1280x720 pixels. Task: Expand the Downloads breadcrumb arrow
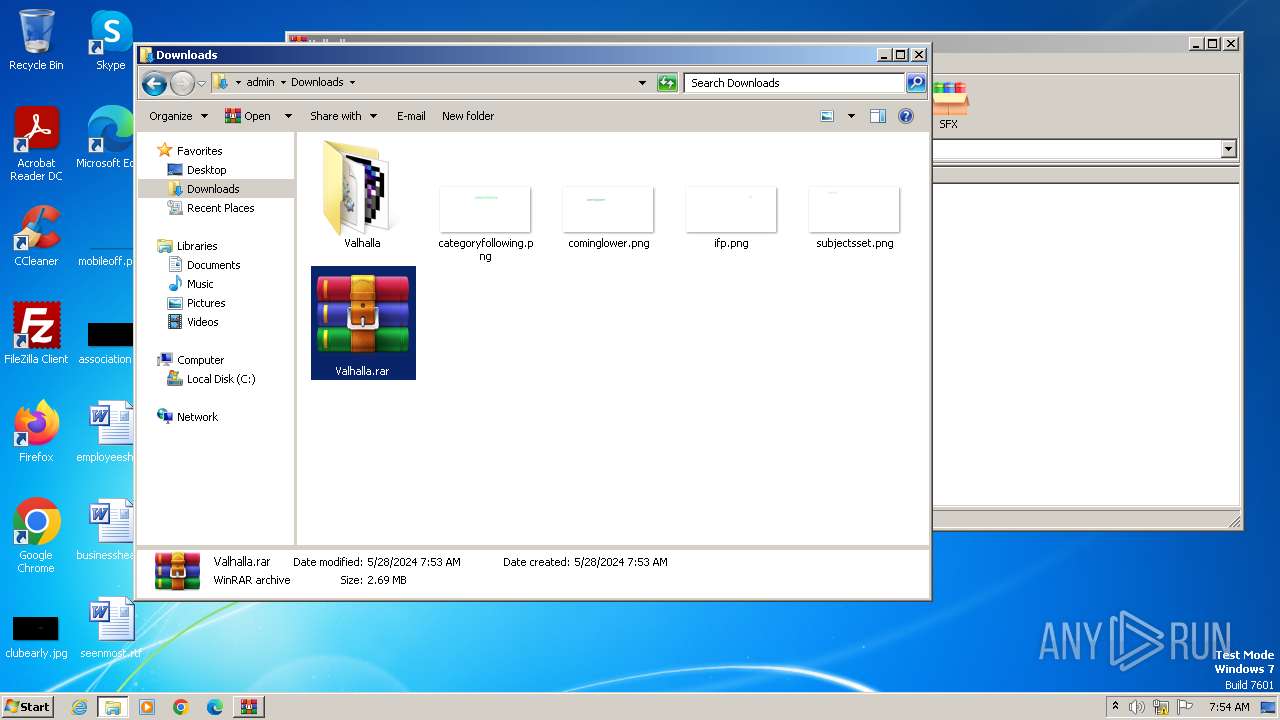pos(352,83)
